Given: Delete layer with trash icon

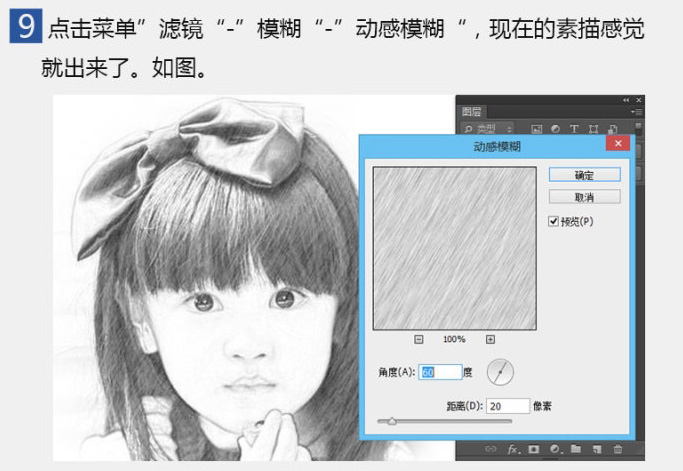Looking at the screenshot, I should click(x=619, y=450).
